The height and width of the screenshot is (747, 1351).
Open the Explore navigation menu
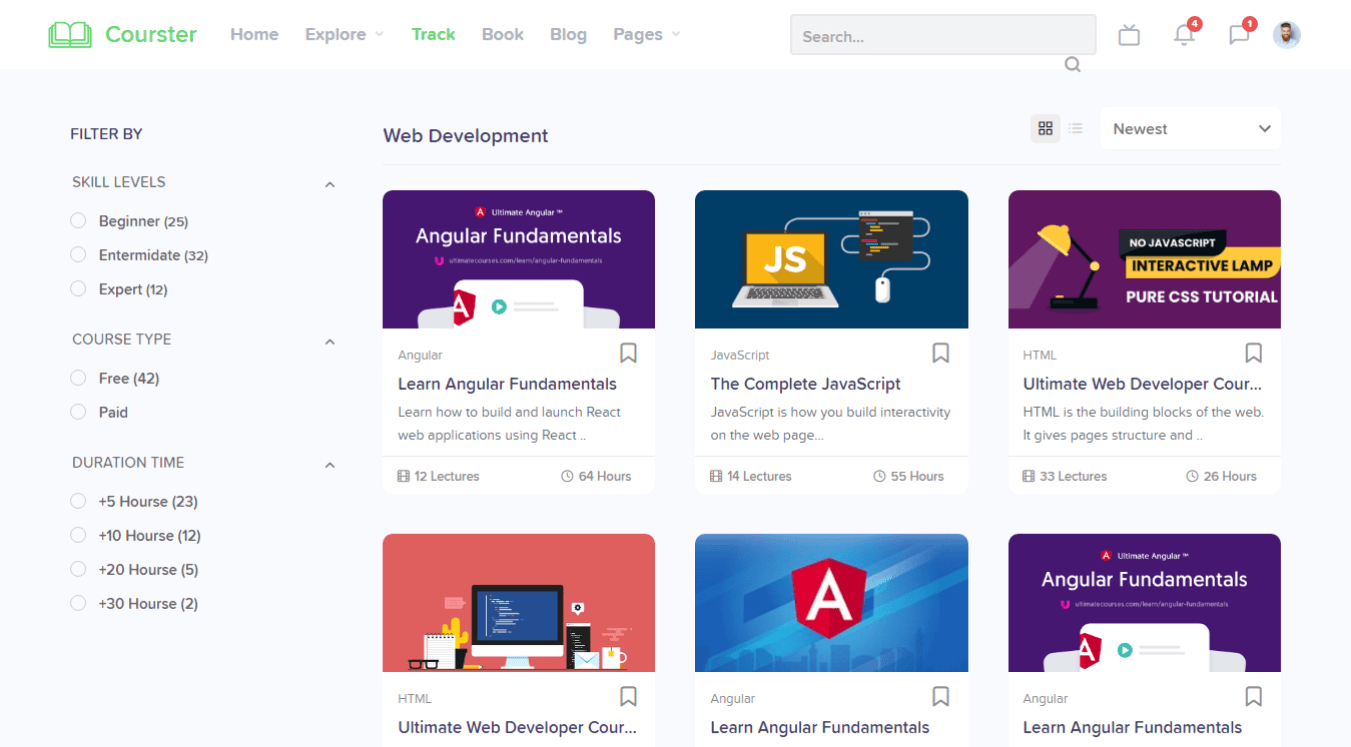(x=343, y=34)
